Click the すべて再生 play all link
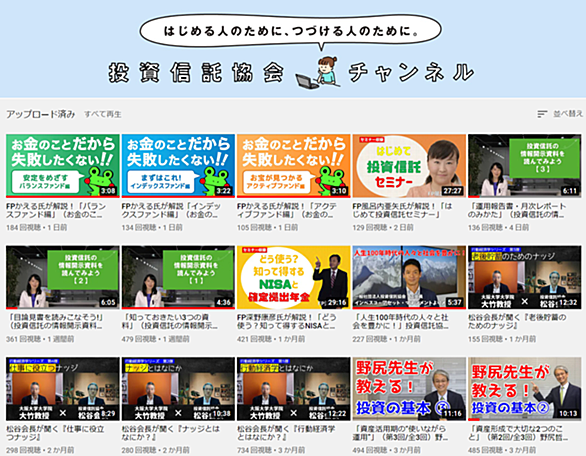The image size is (586, 456). click(103, 114)
